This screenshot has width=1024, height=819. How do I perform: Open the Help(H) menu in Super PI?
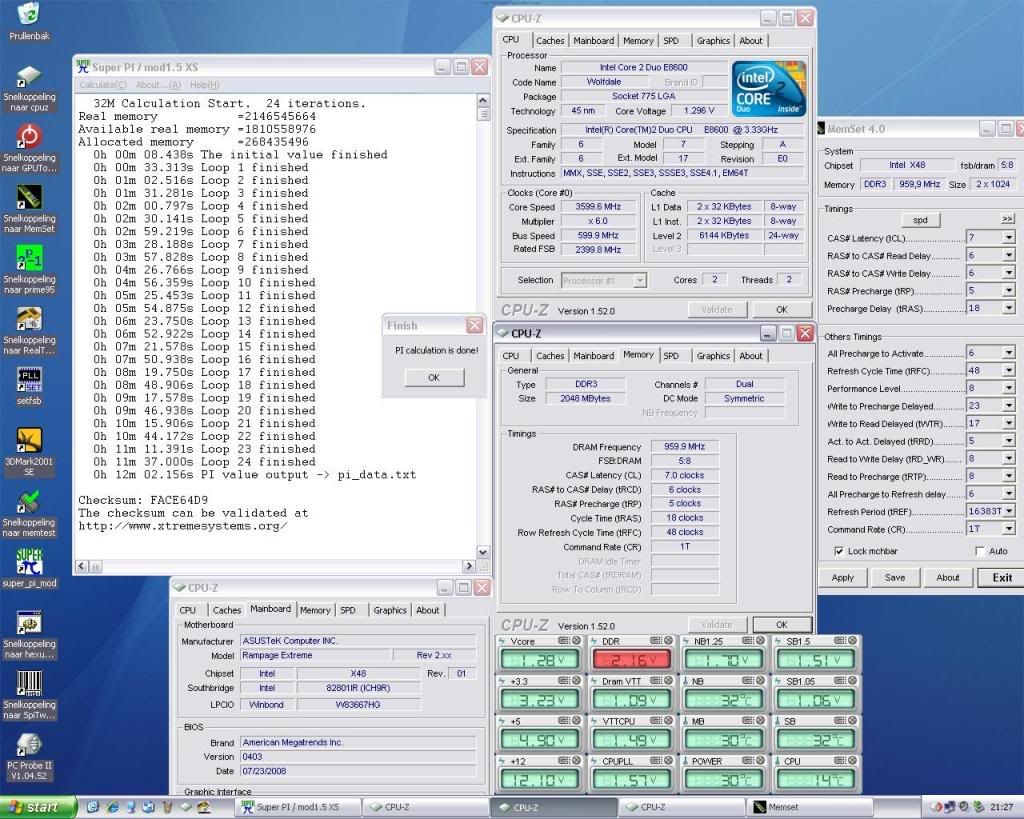click(x=204, y=85)
